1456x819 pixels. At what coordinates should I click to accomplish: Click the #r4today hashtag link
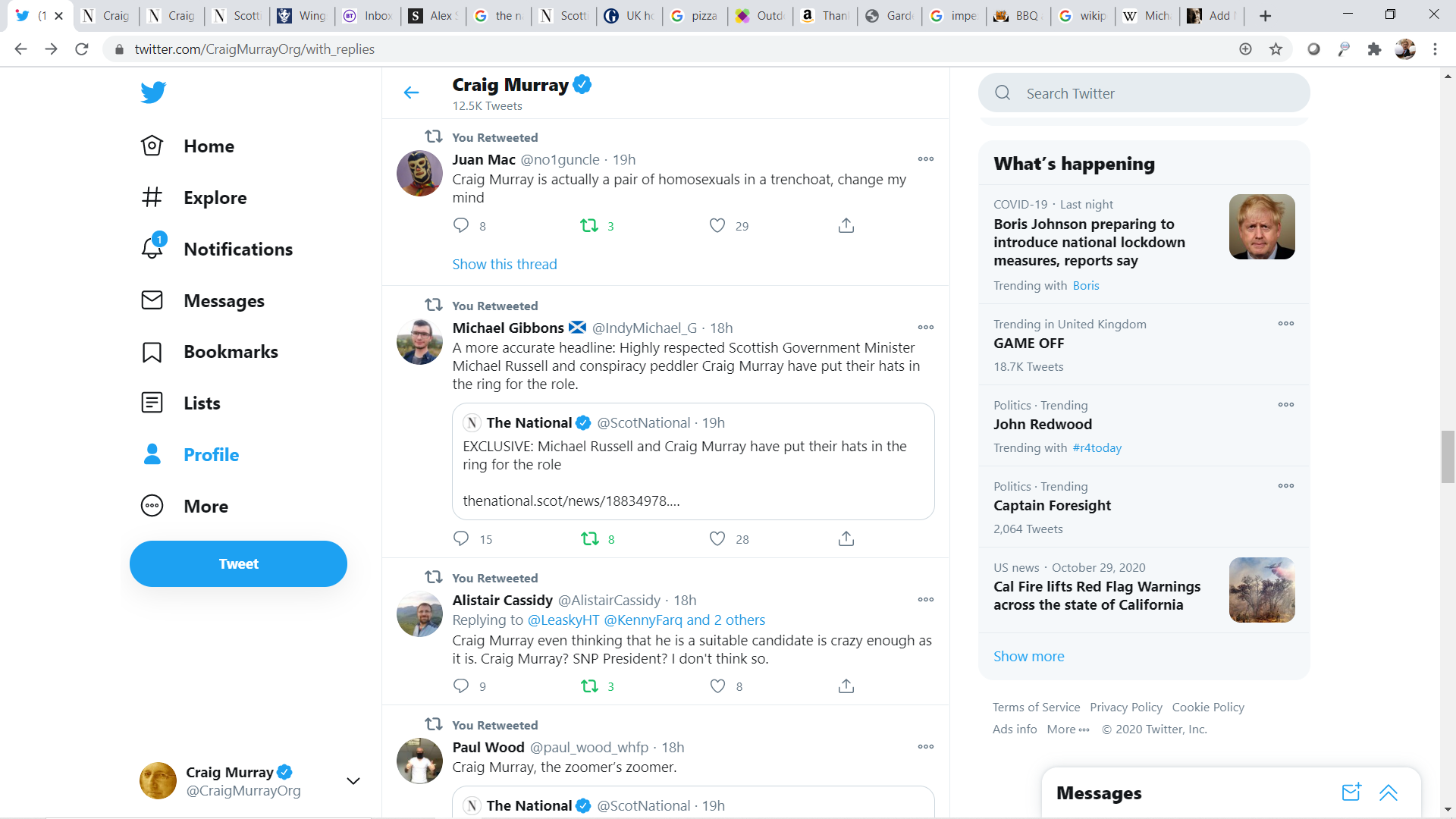click(1097, 447)
